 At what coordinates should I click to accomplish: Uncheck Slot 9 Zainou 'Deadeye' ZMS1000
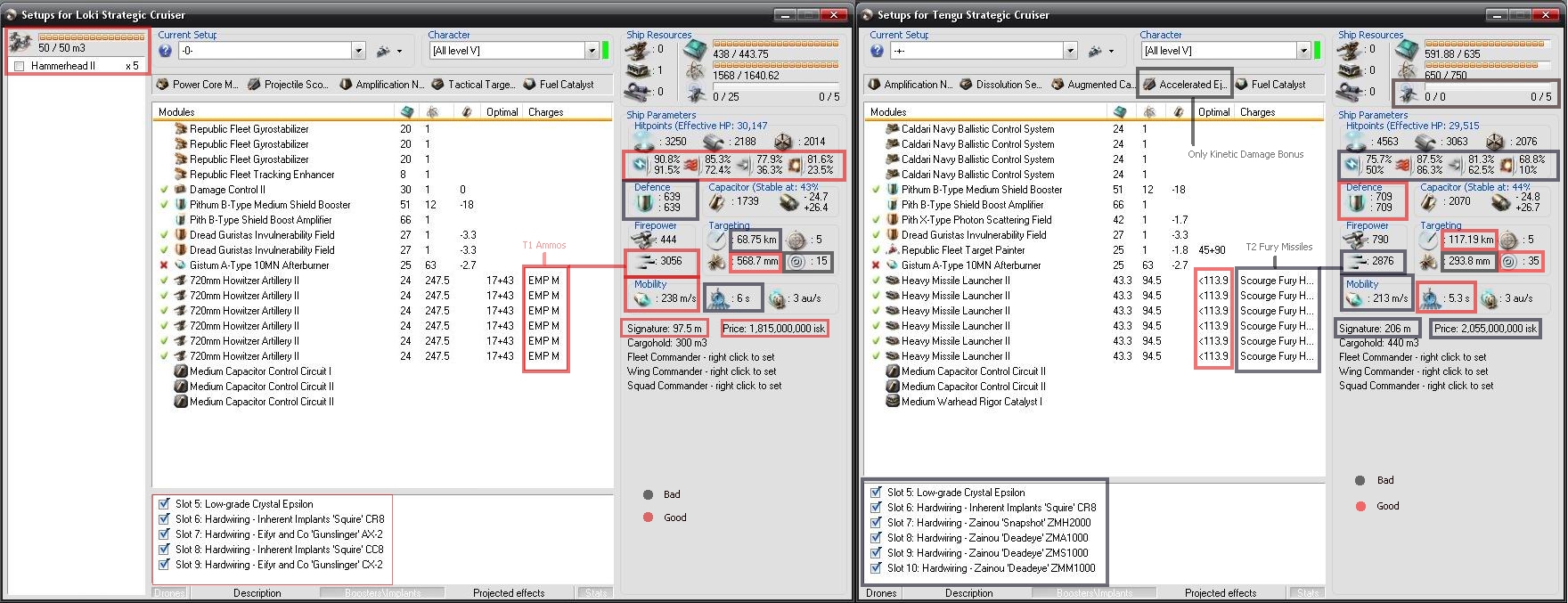876,553
